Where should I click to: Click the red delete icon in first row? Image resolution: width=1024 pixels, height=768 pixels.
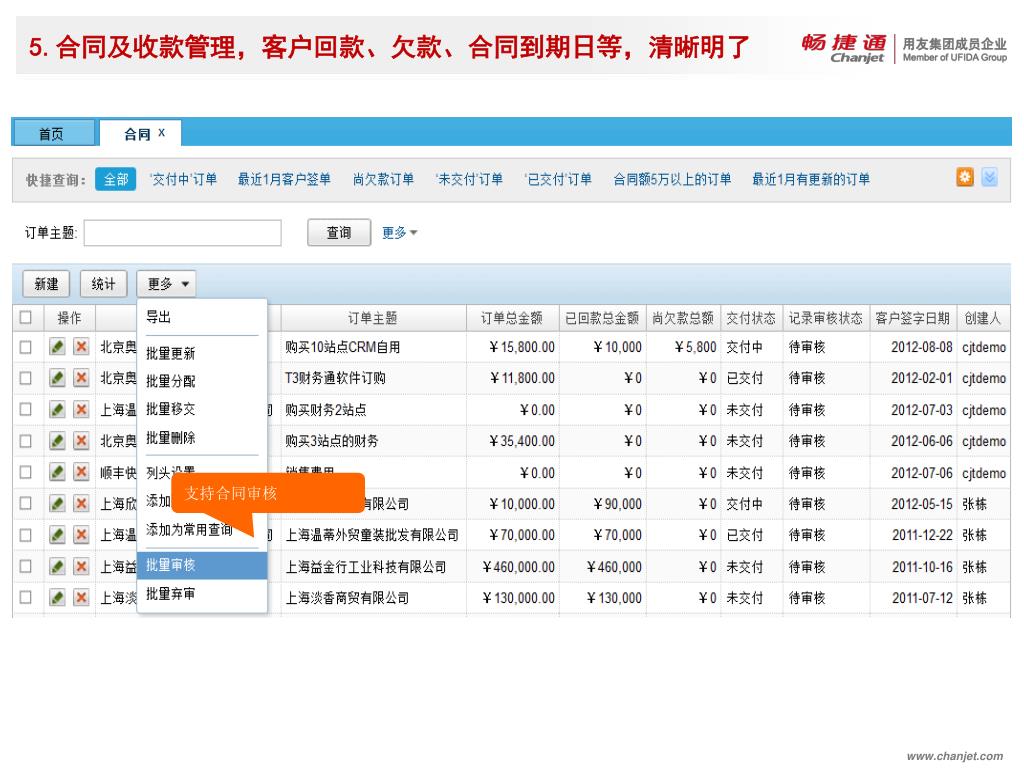coord(81,347)
